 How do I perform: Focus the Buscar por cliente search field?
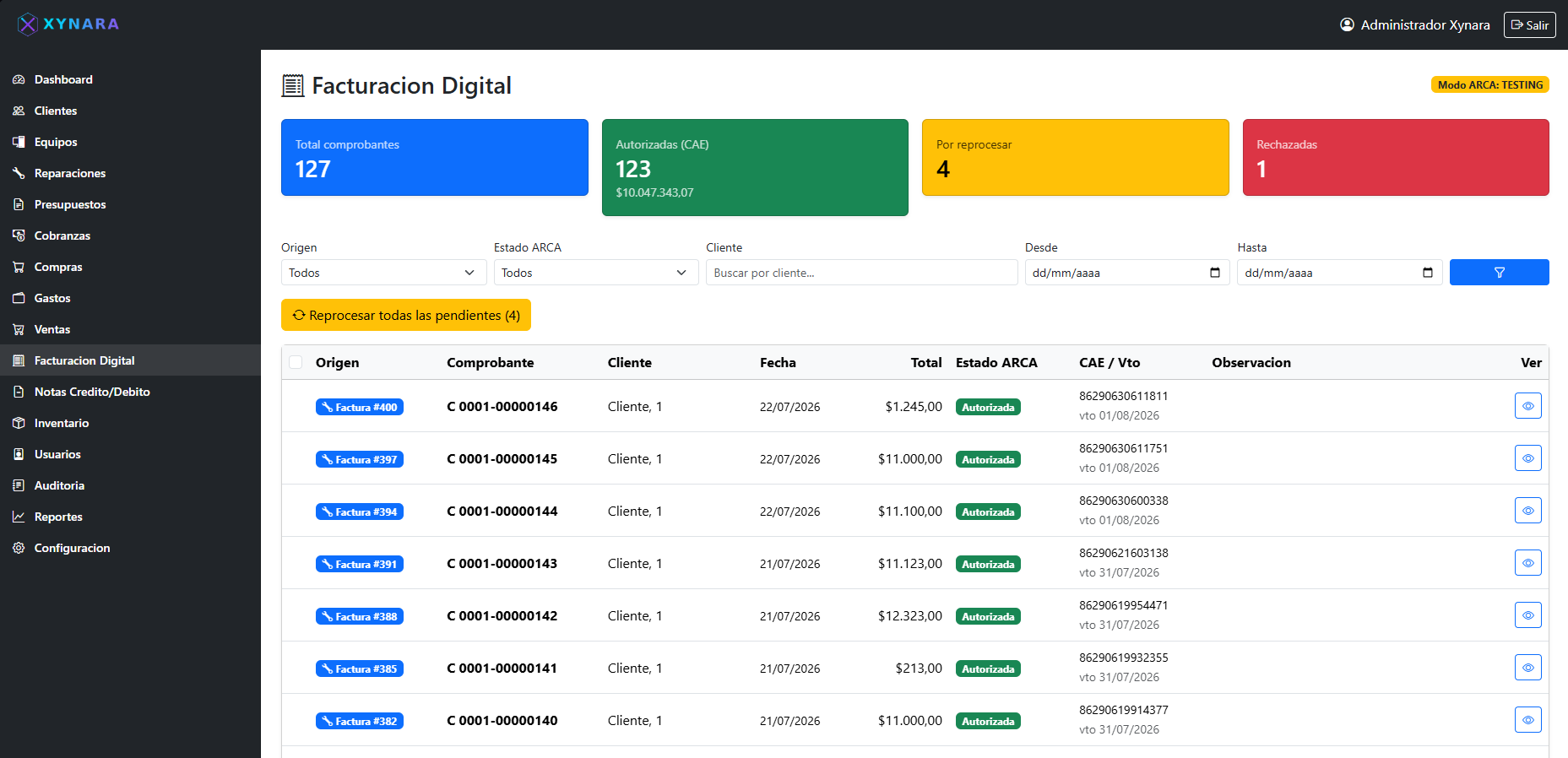[x=862, y=273]
